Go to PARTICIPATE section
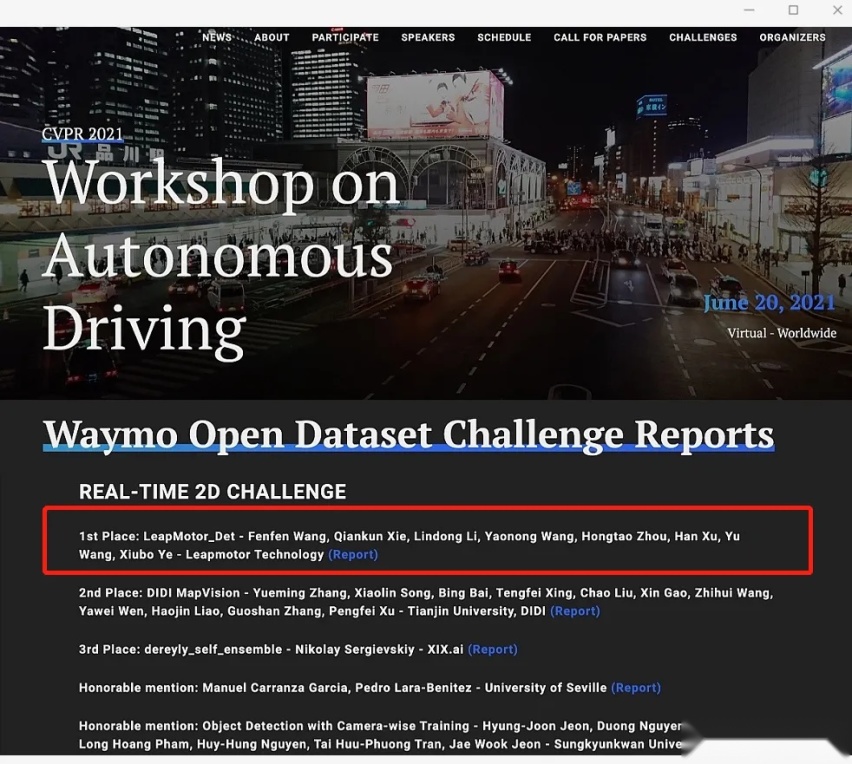Image resolution: width=852 pixels, height=764 pixels. point(345,37)
